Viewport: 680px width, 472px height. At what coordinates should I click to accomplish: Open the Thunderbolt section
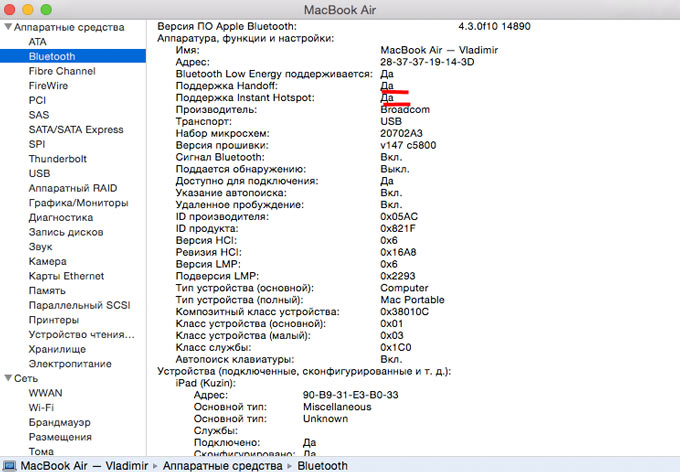[x=58, y=159]
